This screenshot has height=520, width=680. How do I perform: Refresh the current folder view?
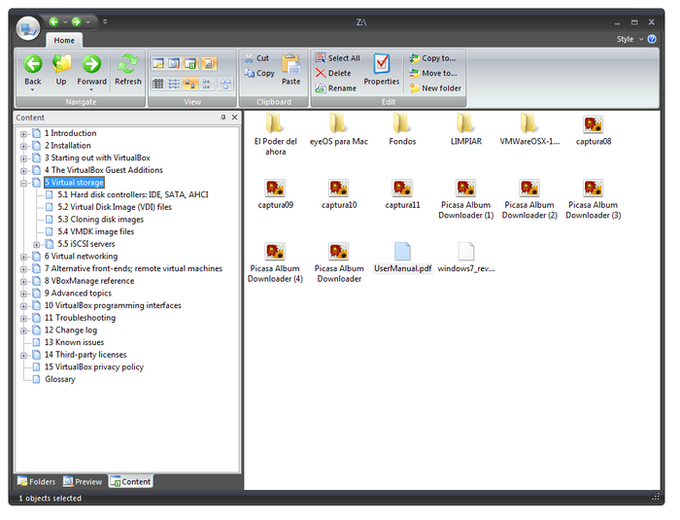point(128,69)
